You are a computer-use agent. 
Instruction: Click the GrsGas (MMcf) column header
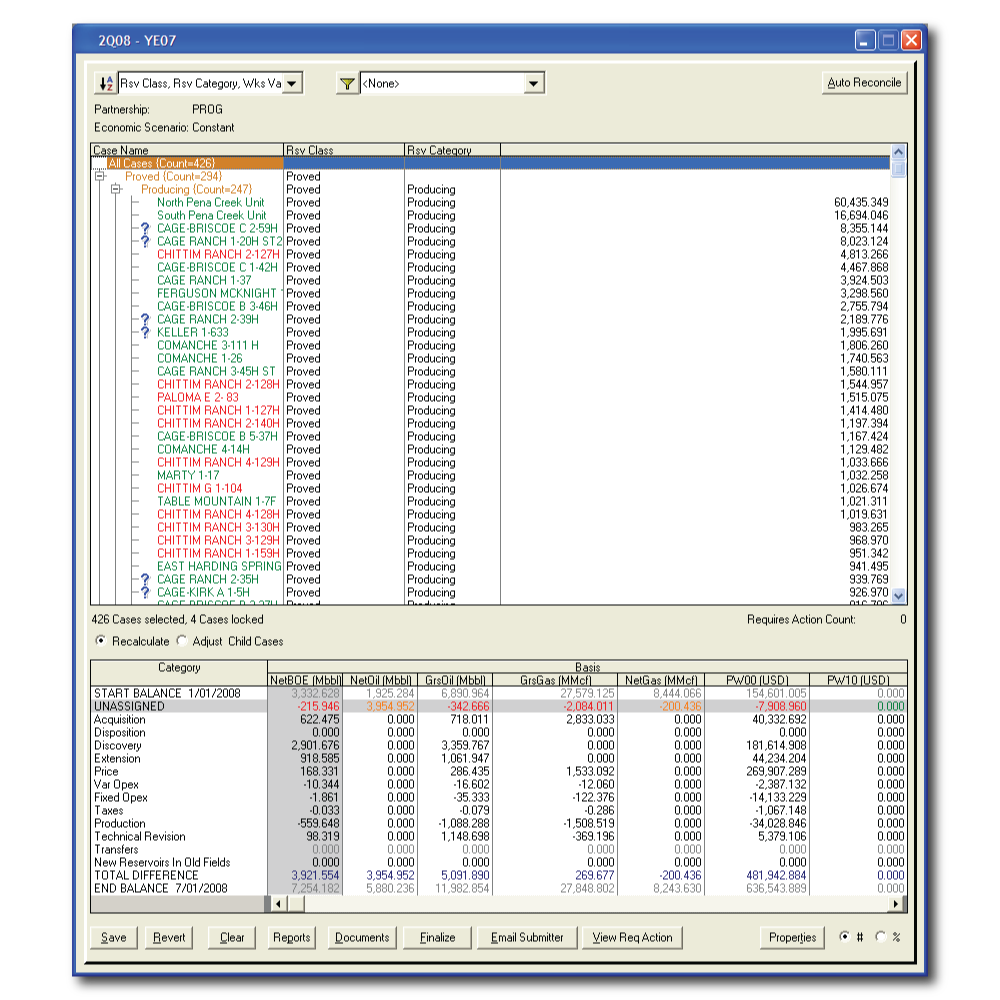point(555,680)
